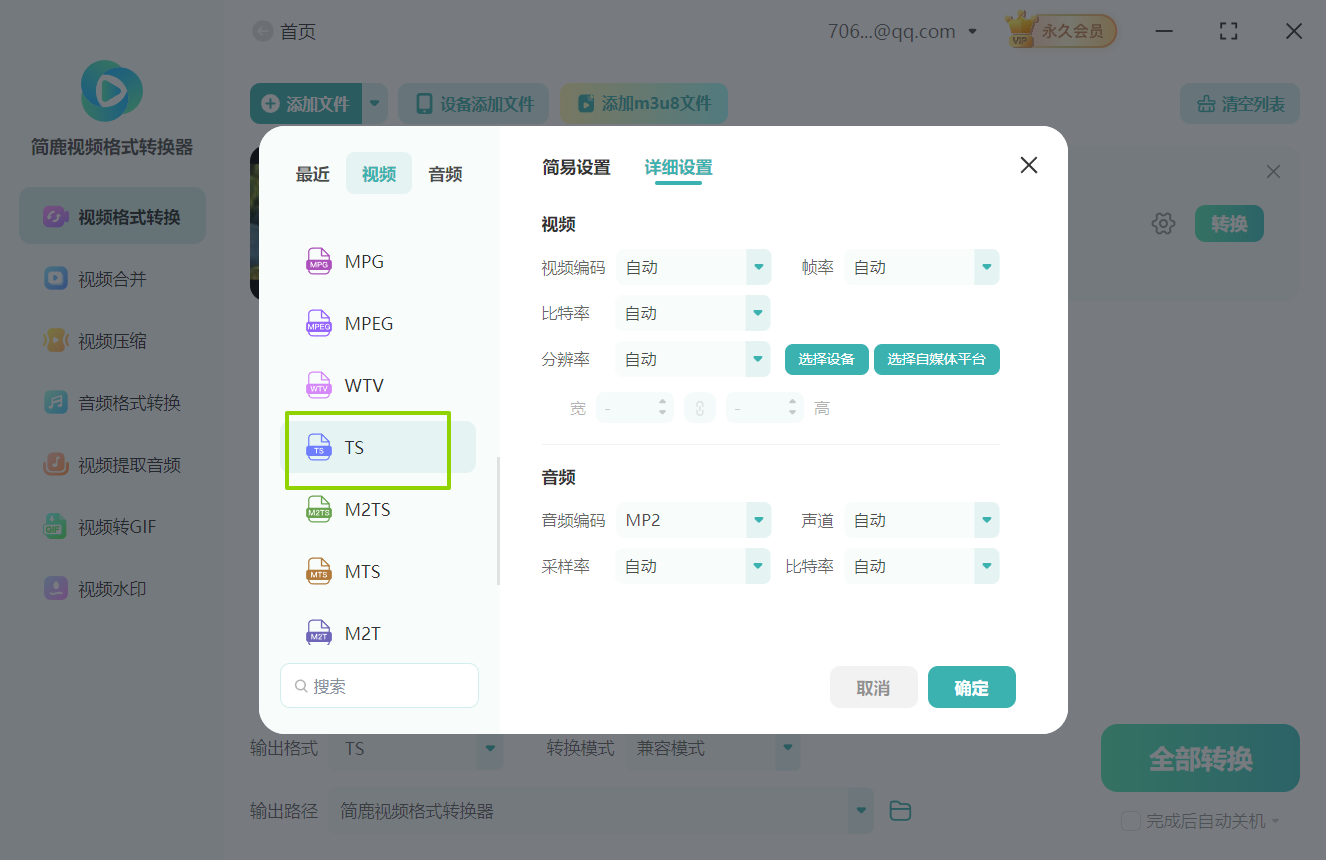The width and height of the screenshot is (1326, 860).
Task: Switch to the 简易设置 tab
Action: [x=576, y=167]
